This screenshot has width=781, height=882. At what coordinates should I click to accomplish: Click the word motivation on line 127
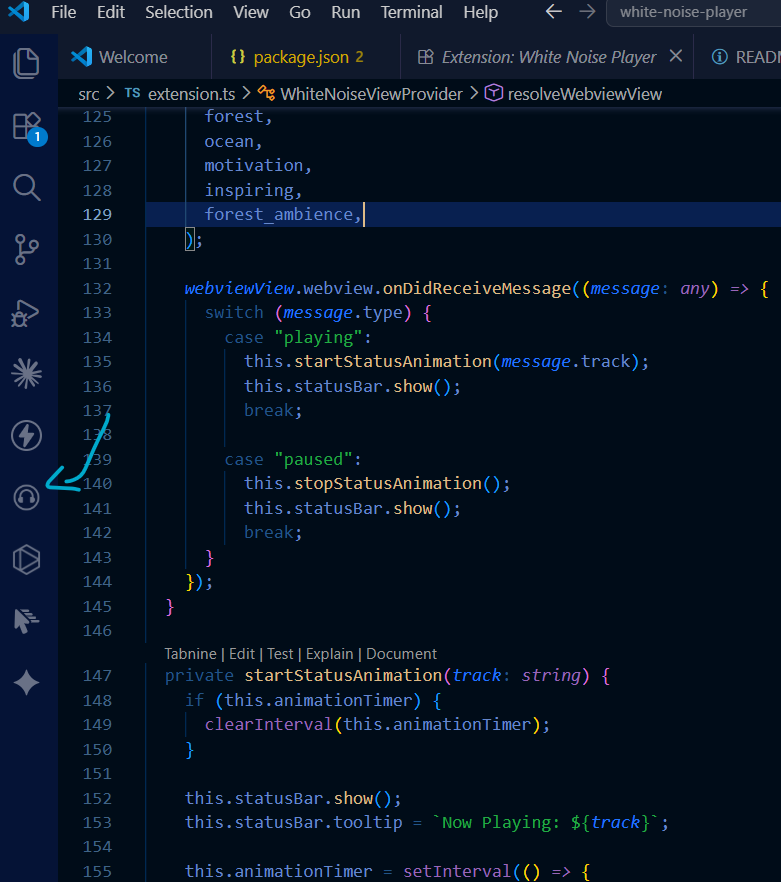[x=254, y=165]
